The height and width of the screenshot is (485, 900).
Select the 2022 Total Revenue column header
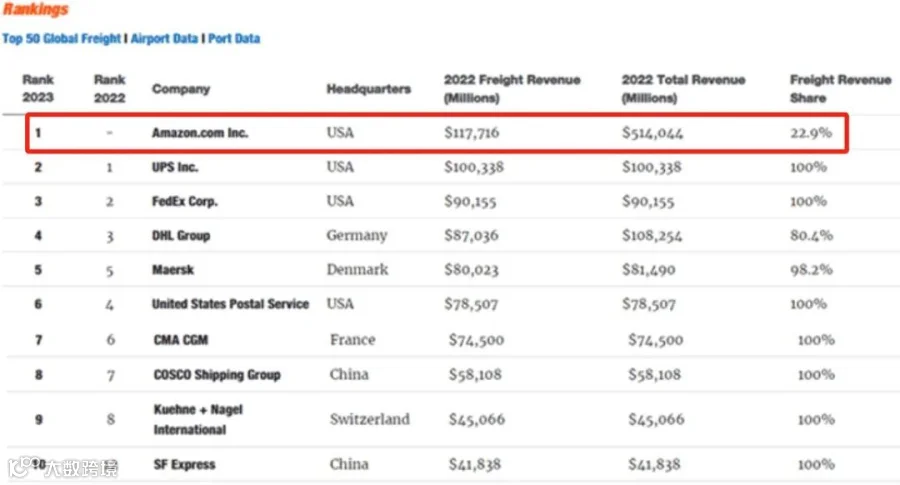coord(683,88)
